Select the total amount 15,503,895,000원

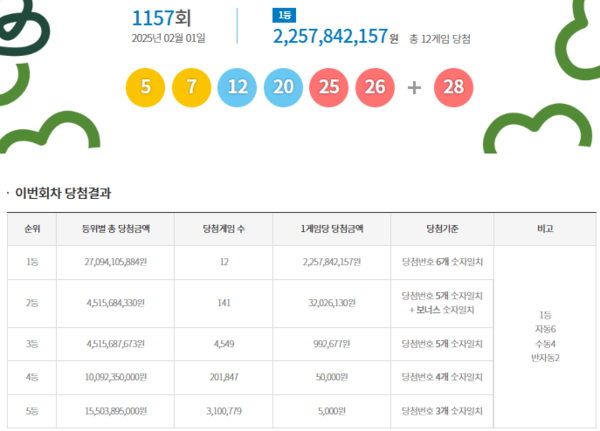(x=116, y=411)
